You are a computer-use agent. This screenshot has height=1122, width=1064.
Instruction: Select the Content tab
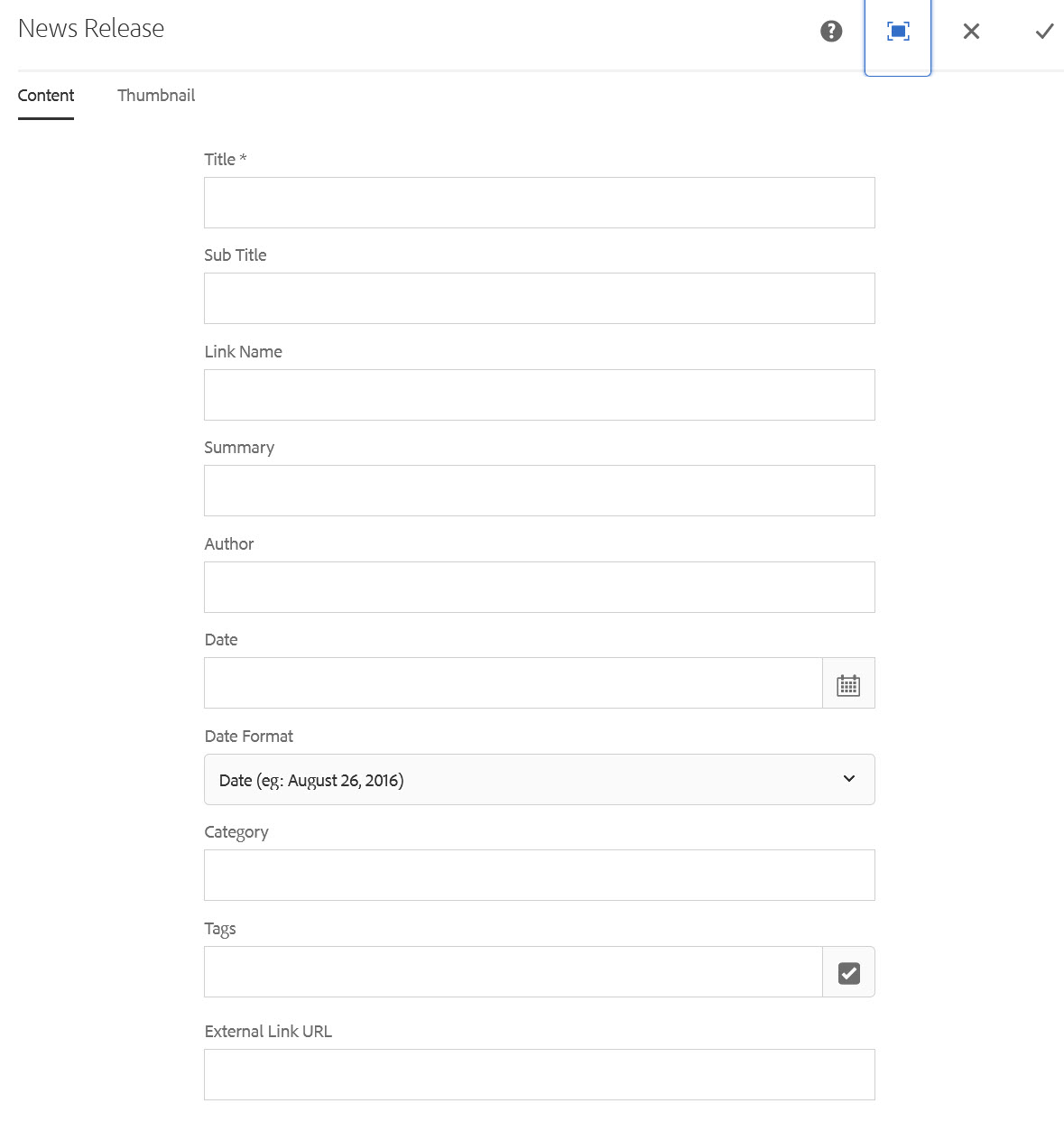(46, 96)
